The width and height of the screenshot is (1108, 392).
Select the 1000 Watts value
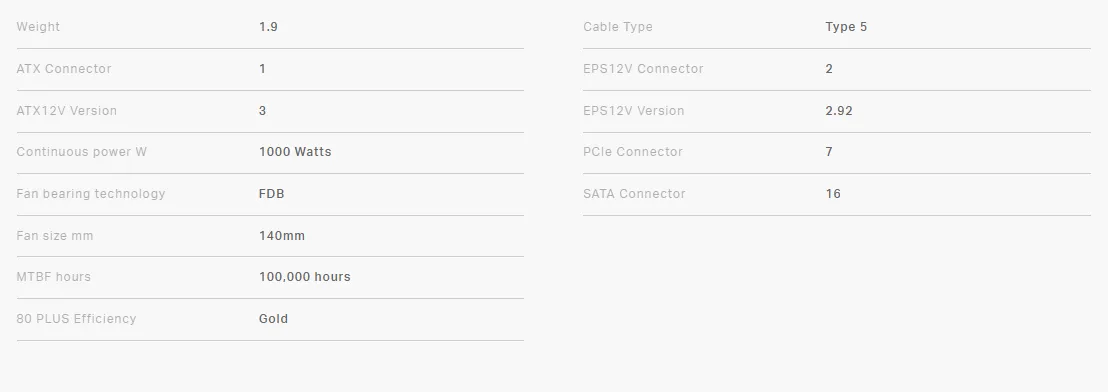295,152
